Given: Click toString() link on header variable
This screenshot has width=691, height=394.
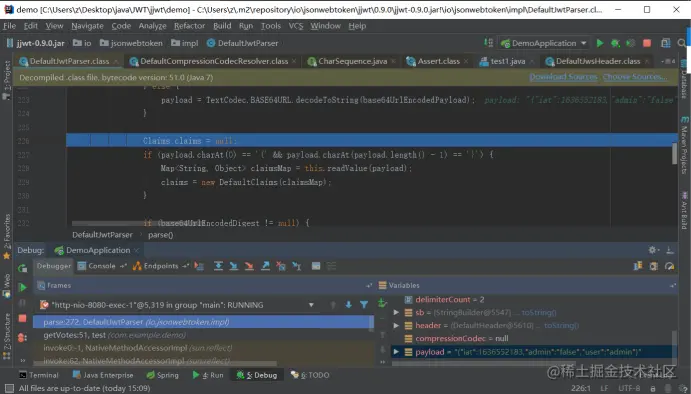Looking at the screenshot, I should (x=561, y=326).
